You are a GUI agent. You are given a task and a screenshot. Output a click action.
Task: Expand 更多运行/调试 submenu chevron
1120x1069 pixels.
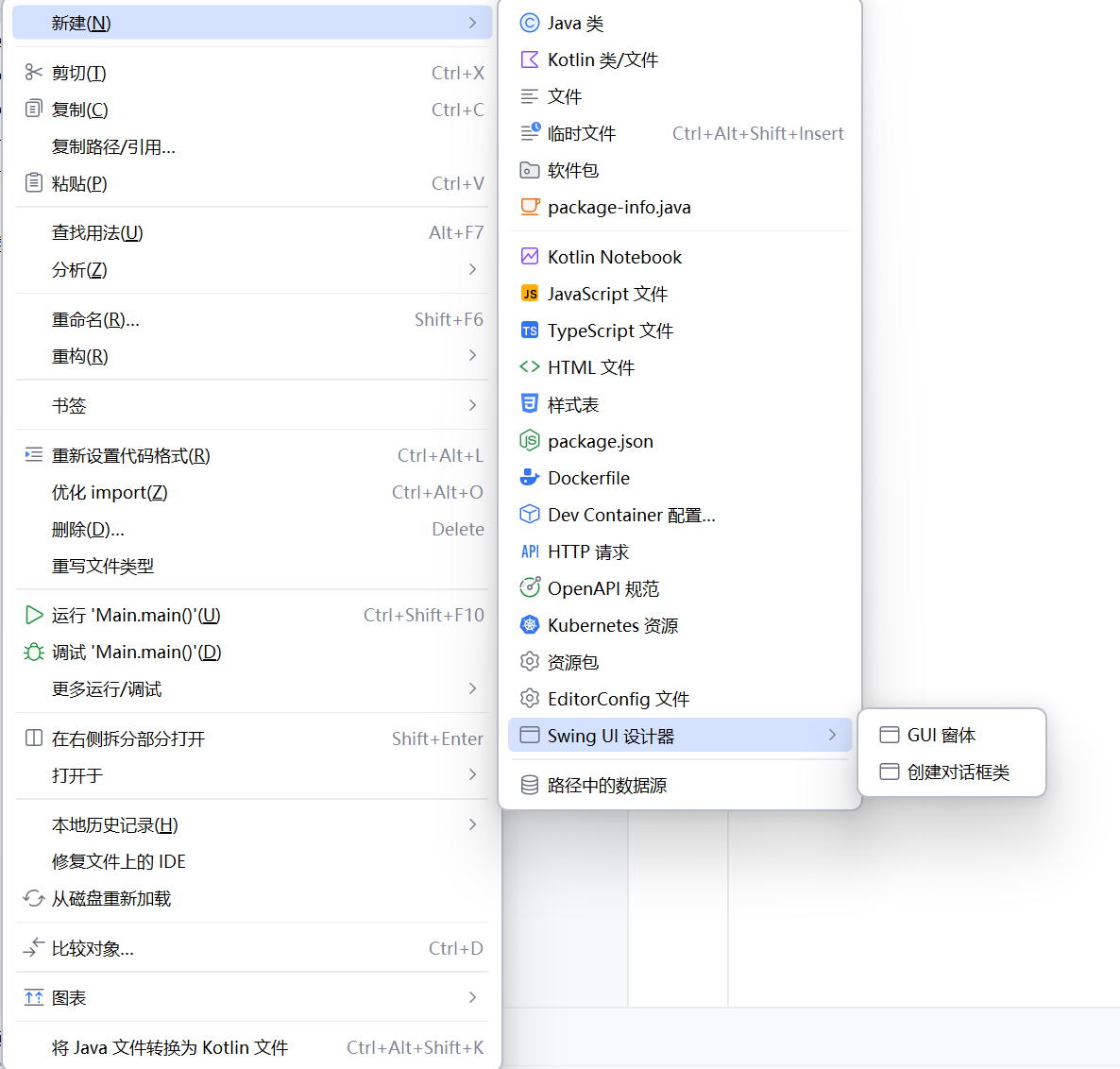point(473,688)
